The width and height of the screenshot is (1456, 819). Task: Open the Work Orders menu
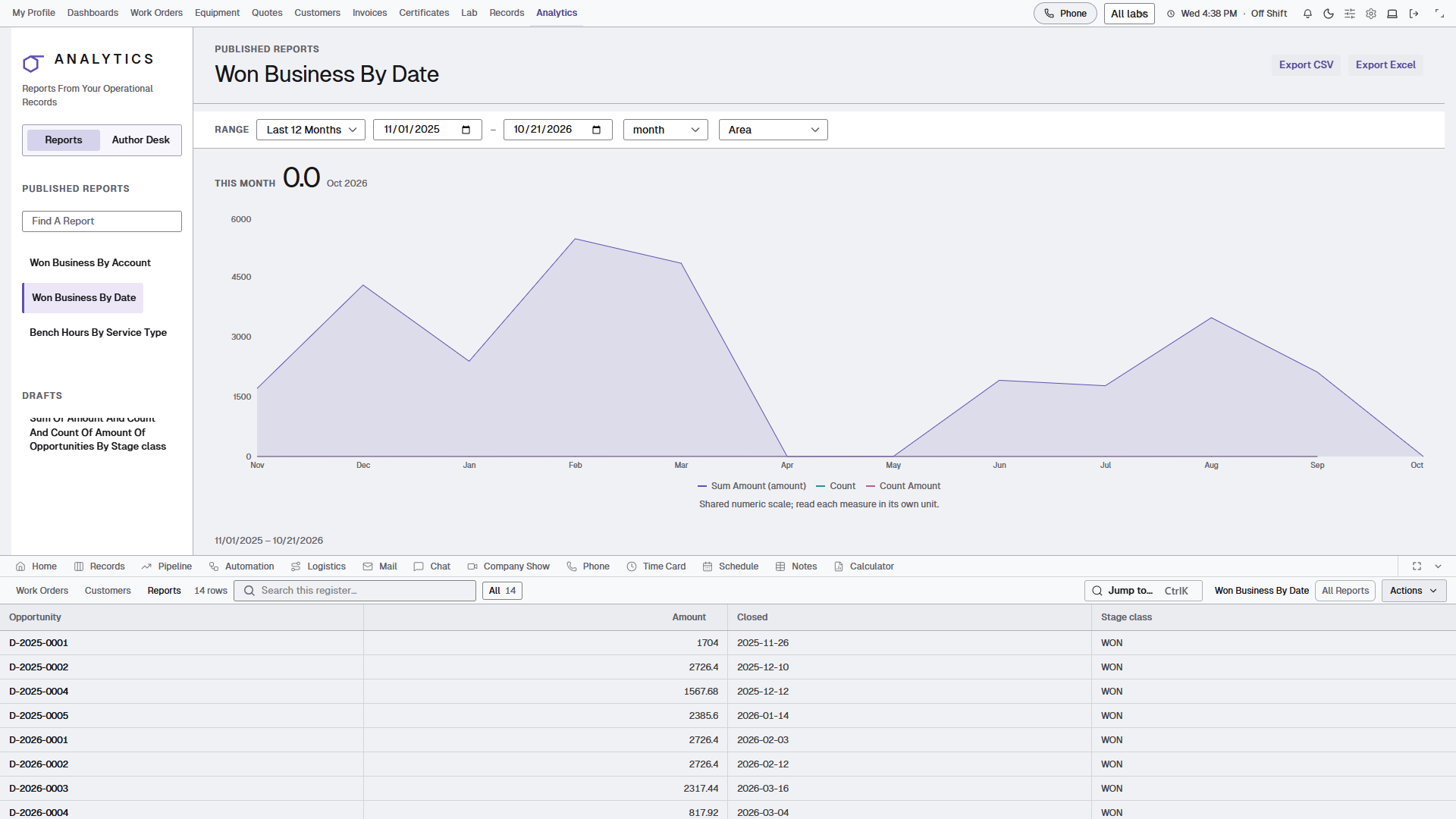click(x=156, y=13)
